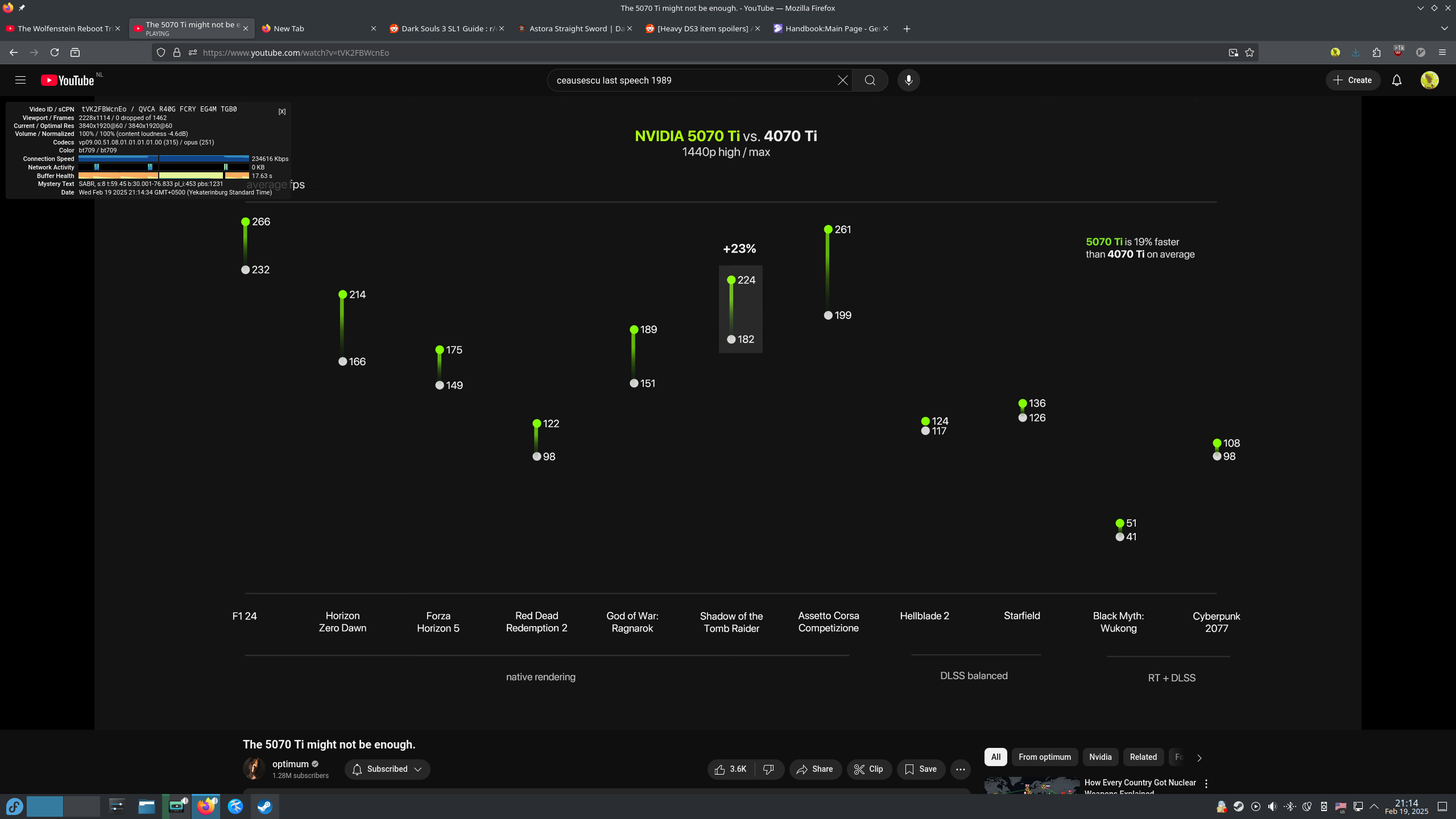Open Firefox extensions puzzle icon

click(1376, 52)
